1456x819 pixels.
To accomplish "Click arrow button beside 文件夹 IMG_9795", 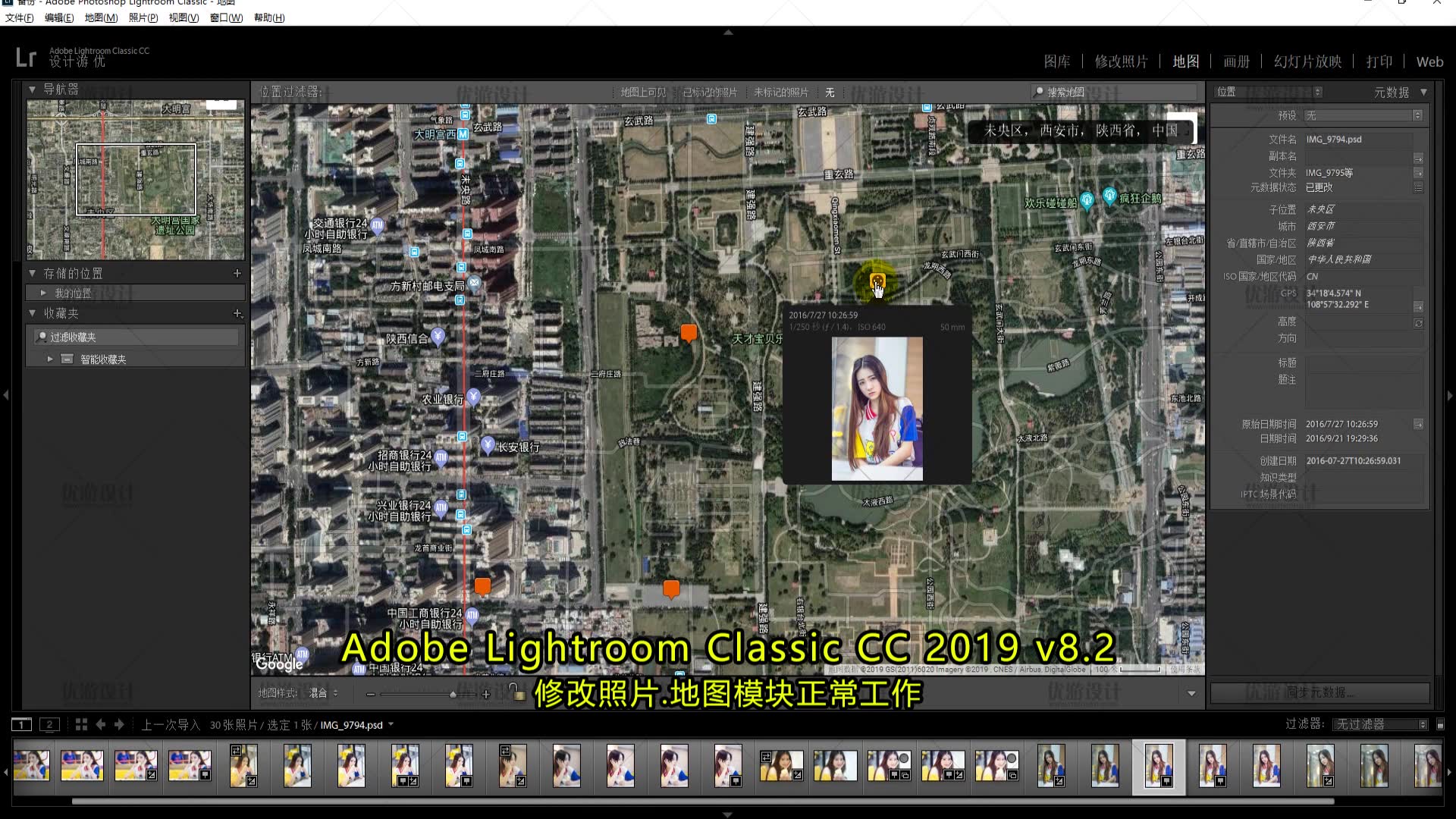I will (x=1418, y=173).
